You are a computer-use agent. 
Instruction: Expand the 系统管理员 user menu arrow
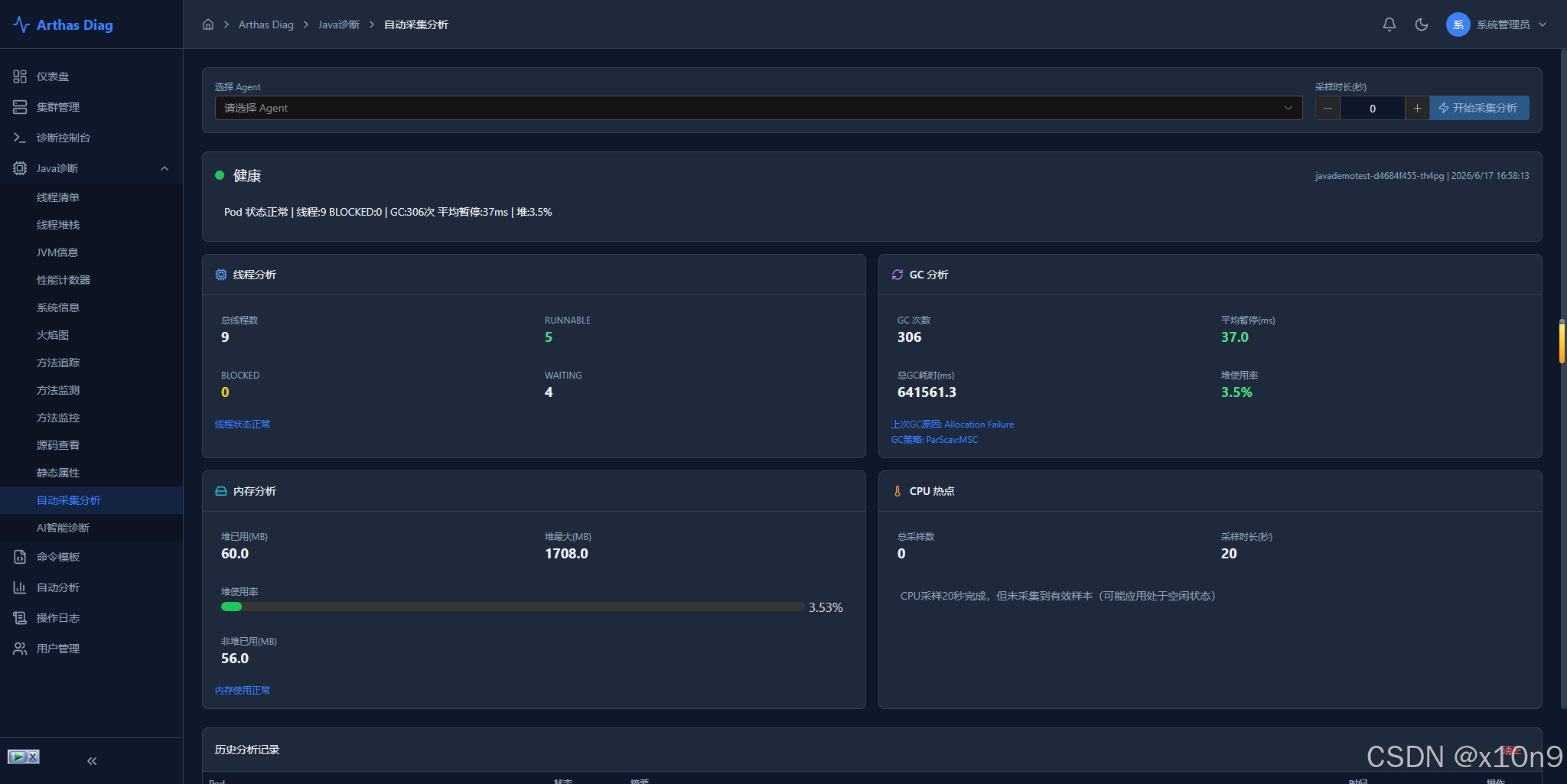pos(1543,24)
